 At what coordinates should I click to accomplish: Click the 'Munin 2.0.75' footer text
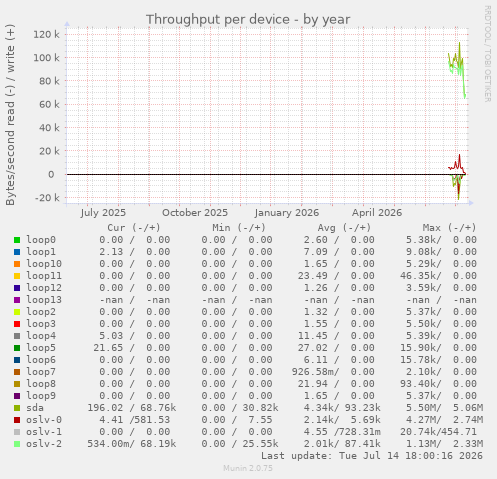pyautogui.click(x=248, y=468)
